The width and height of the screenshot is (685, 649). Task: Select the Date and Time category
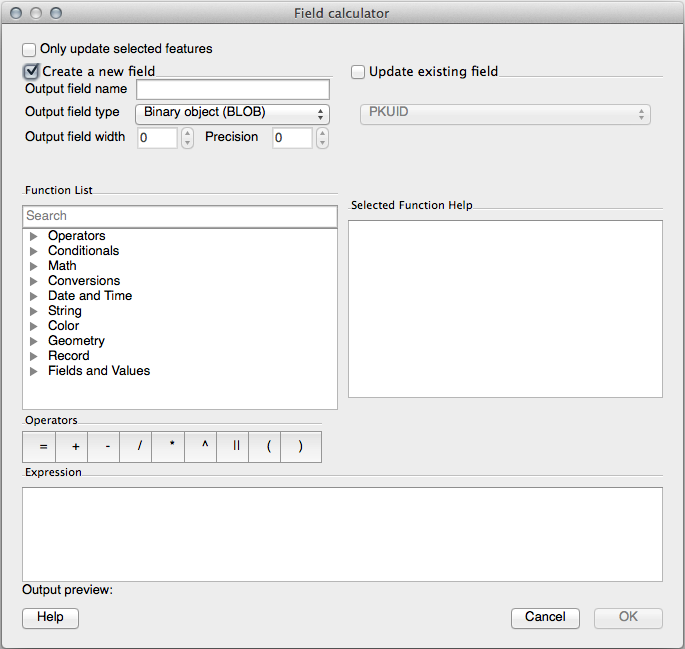[90, 296]
